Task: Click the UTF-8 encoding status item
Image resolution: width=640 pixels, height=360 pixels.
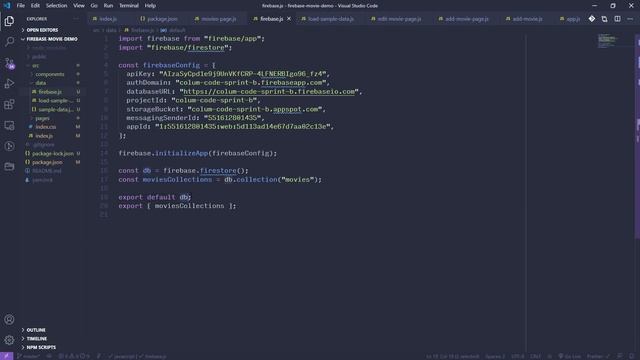Action: click(518, 356)
